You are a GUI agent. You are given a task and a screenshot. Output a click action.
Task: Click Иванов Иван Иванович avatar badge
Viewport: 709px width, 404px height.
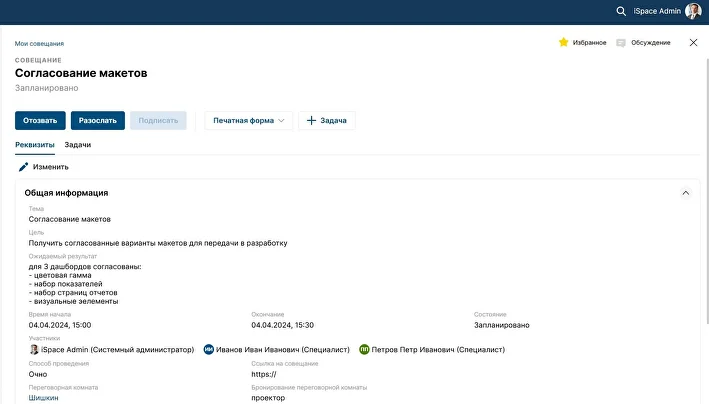(x=209, y=350)
